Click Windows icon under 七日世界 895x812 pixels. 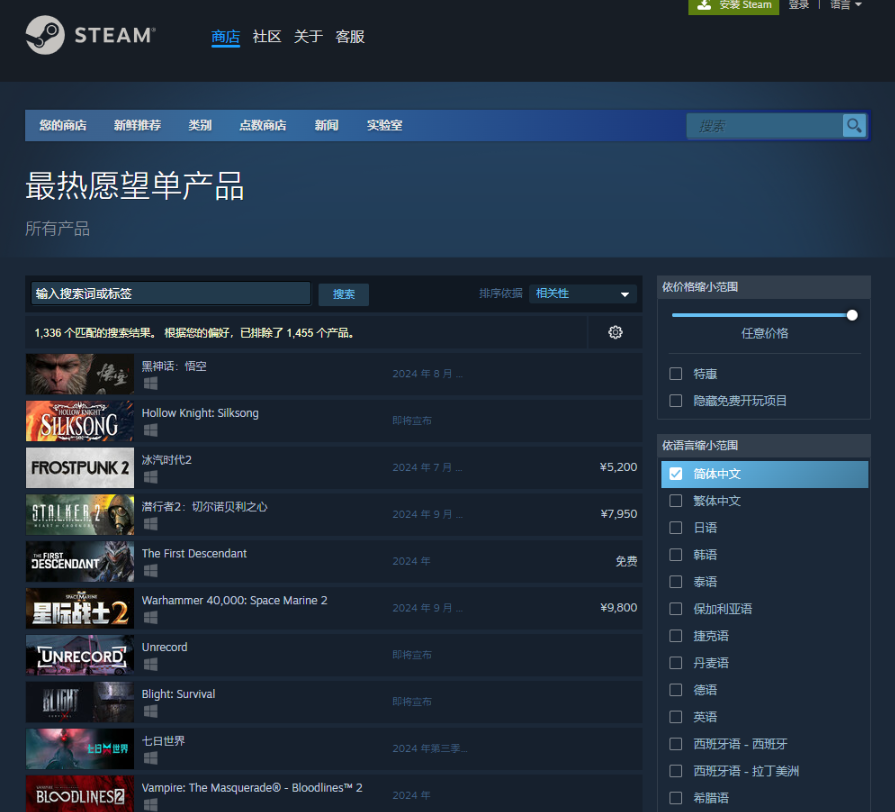click(151, 758)
